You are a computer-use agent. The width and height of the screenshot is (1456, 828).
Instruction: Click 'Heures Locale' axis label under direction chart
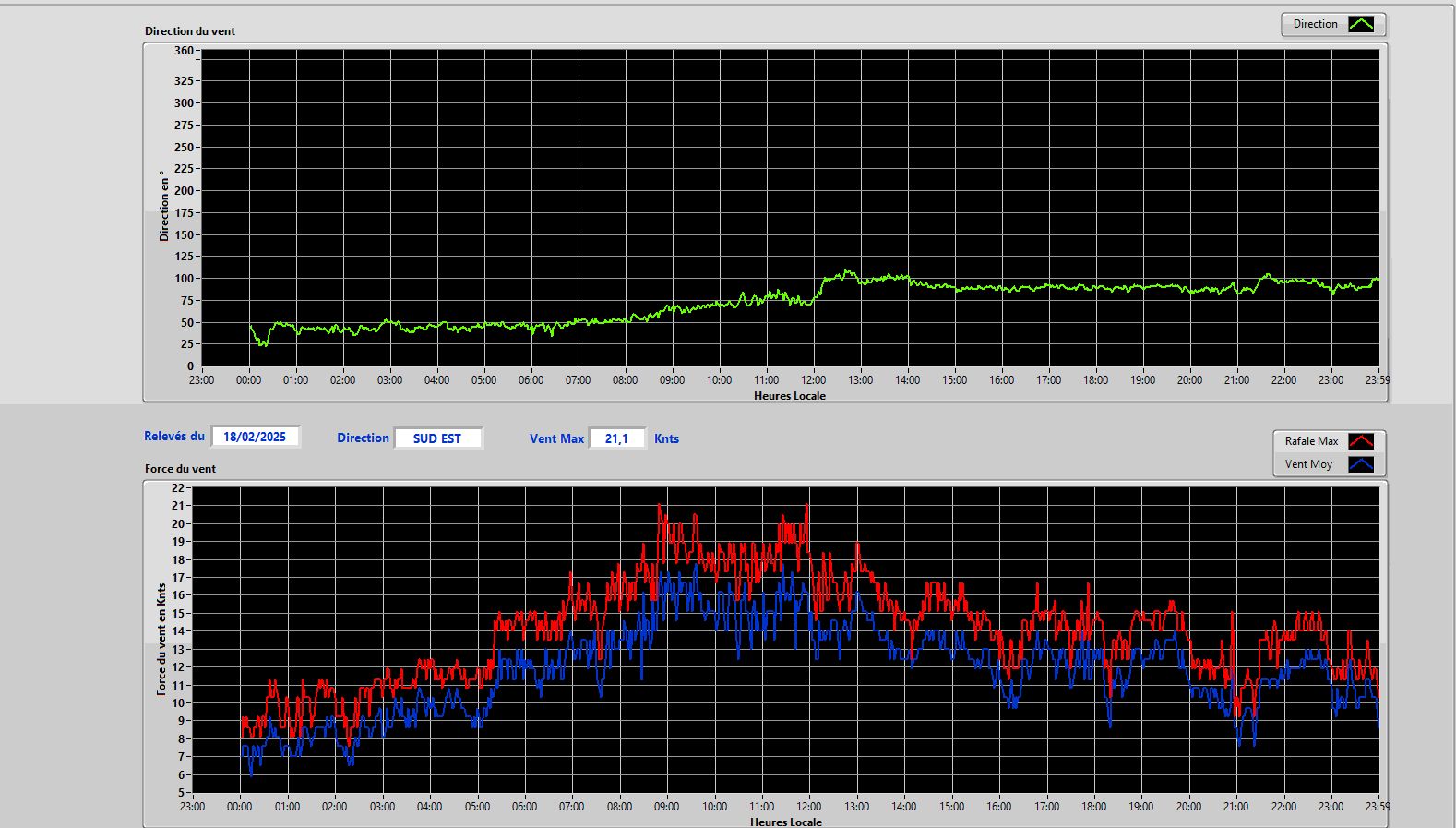(x=790, y=395)
